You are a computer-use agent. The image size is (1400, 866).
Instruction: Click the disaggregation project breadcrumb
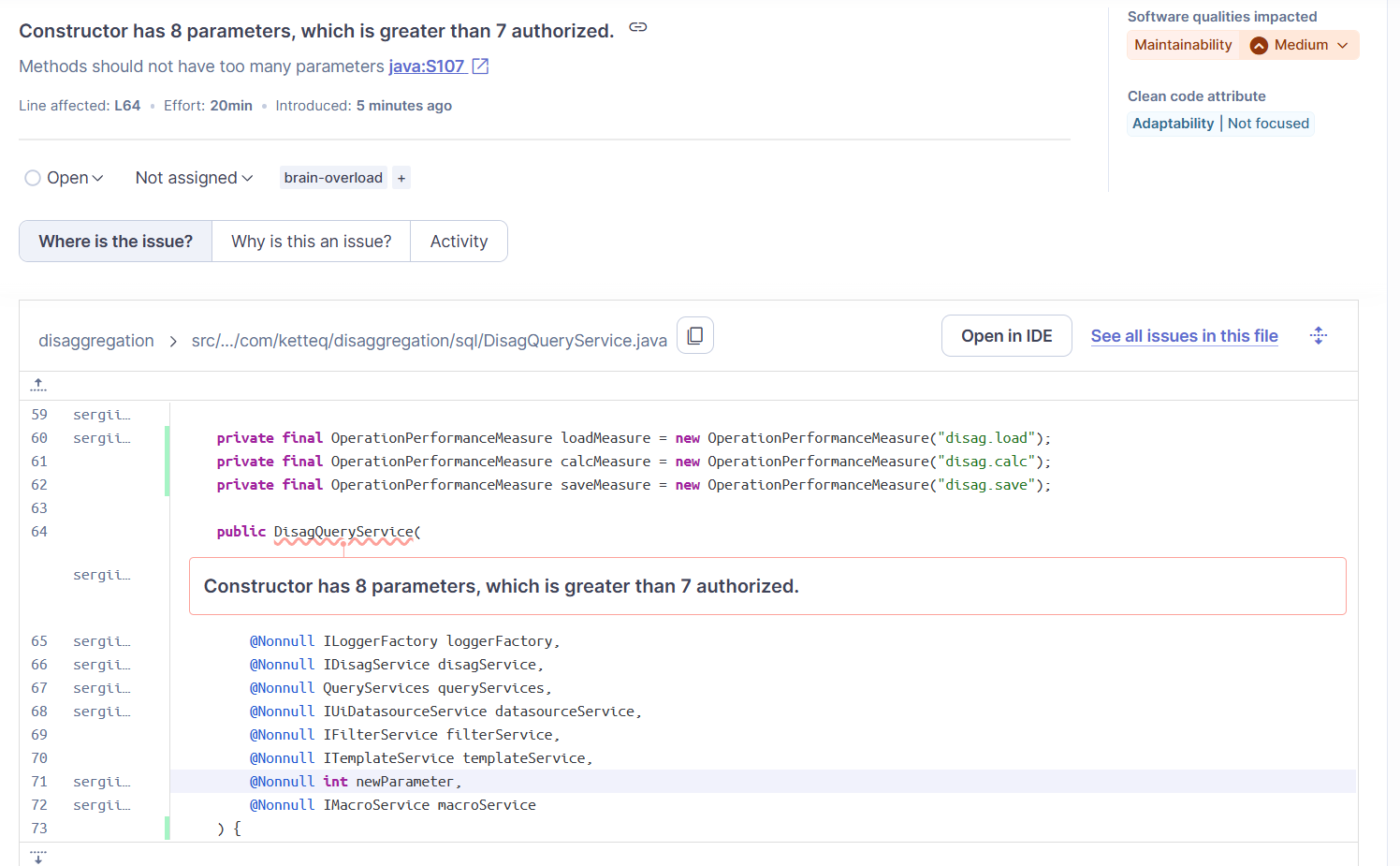96,341
